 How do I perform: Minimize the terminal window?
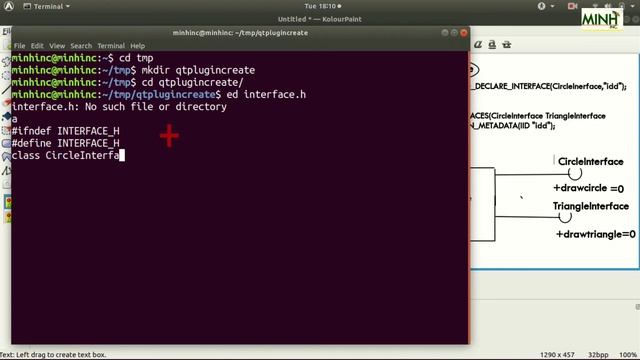(445, 33)
